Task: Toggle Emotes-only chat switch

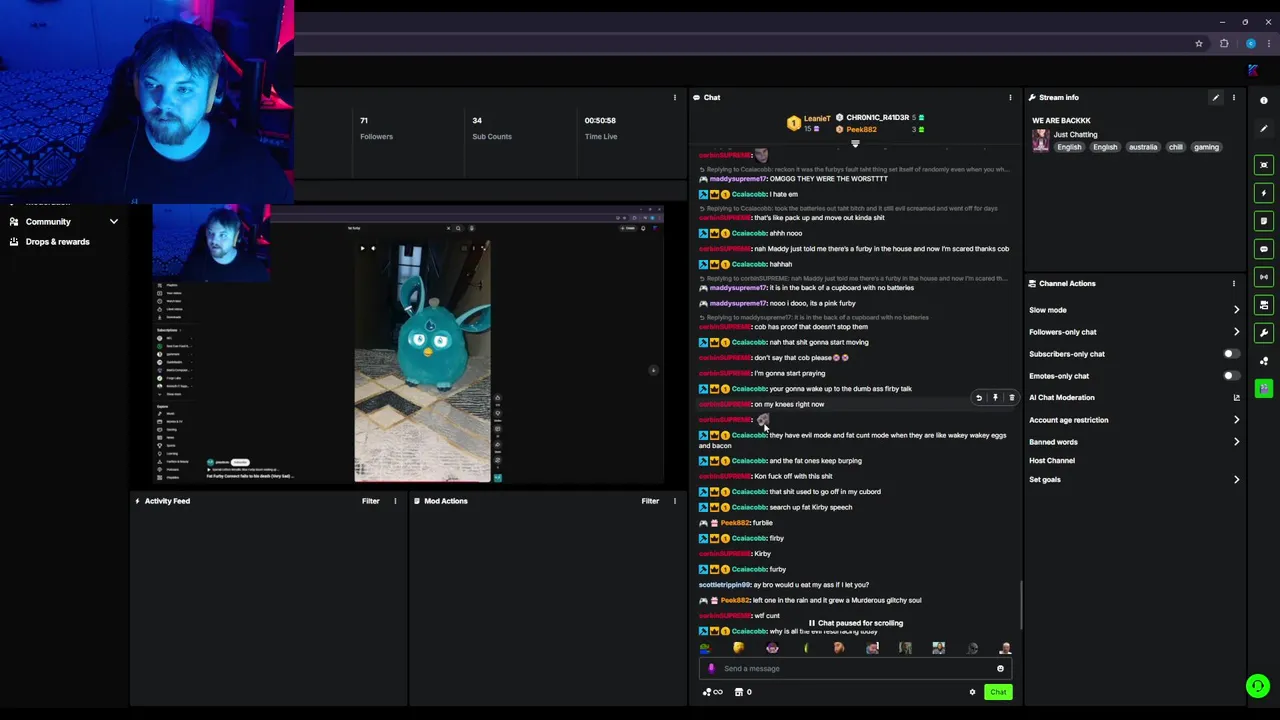Action: [x=1231, y=376]
